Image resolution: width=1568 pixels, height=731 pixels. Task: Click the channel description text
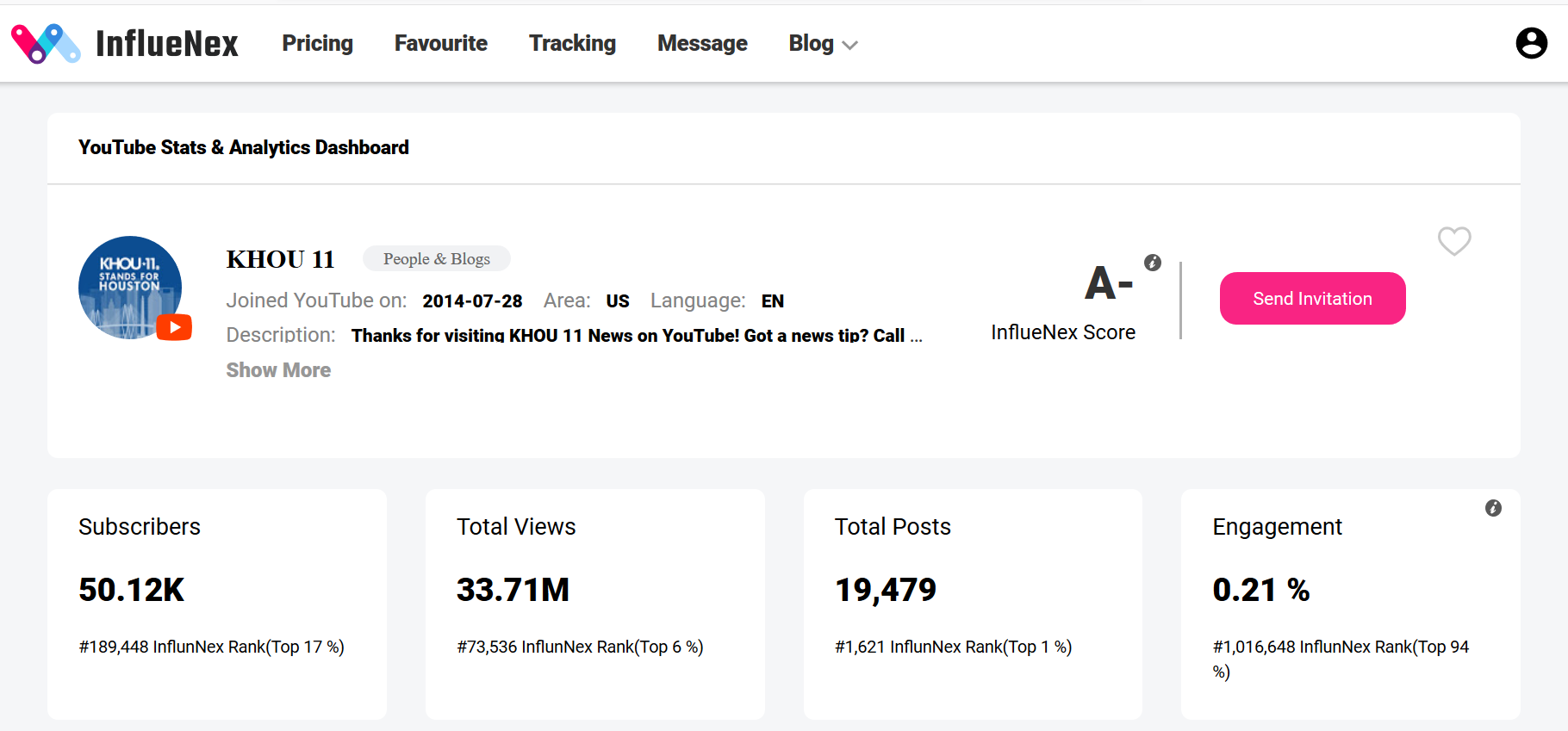point(637,336)
